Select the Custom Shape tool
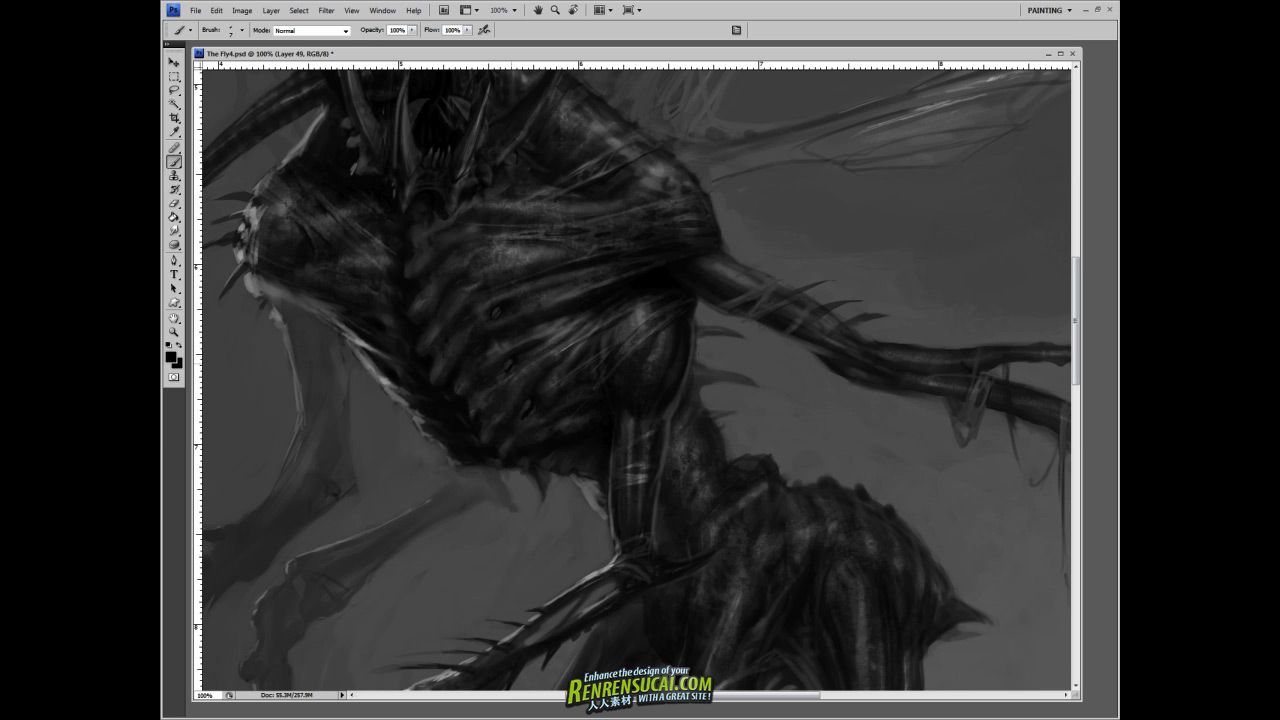 coord(174,303)
